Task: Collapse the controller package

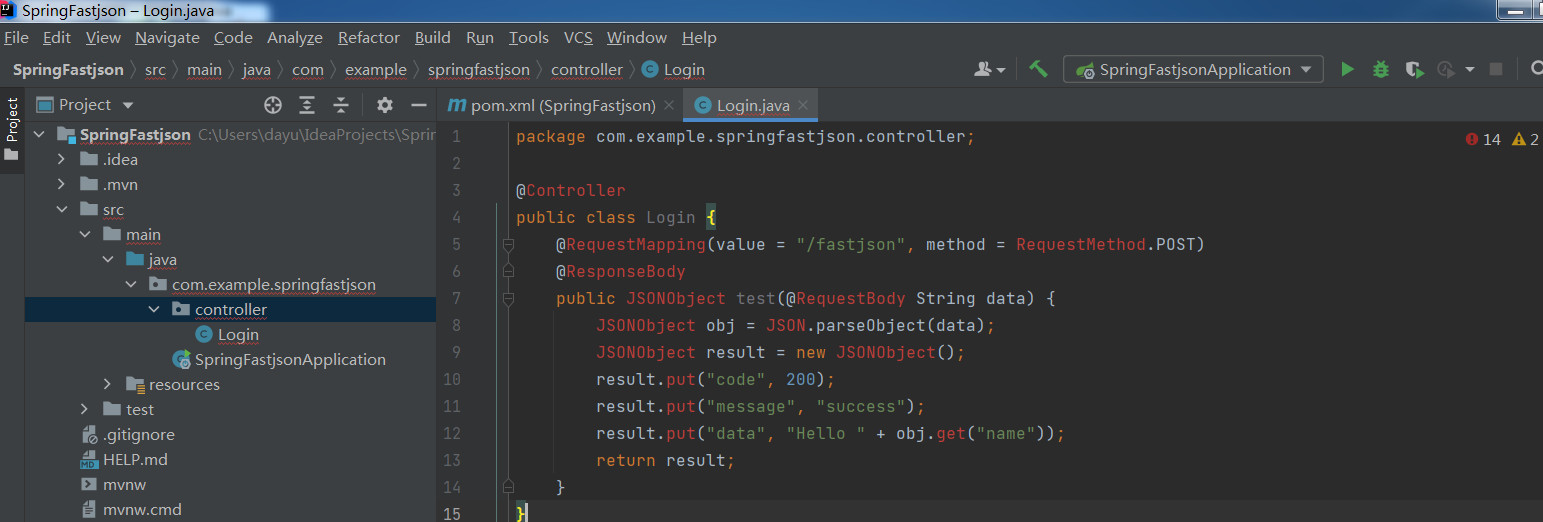Action: 154,310
